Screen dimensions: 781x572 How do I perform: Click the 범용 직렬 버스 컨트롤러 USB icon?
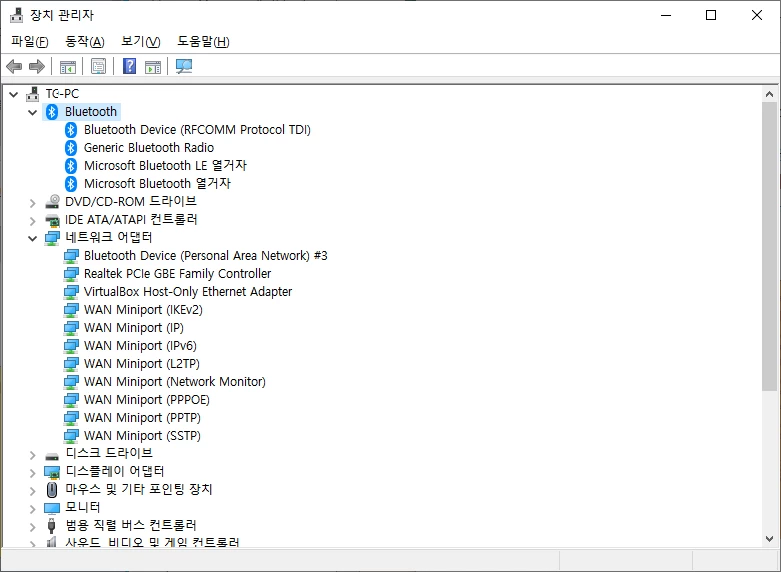pyautogui.click(x=51, y=525)
